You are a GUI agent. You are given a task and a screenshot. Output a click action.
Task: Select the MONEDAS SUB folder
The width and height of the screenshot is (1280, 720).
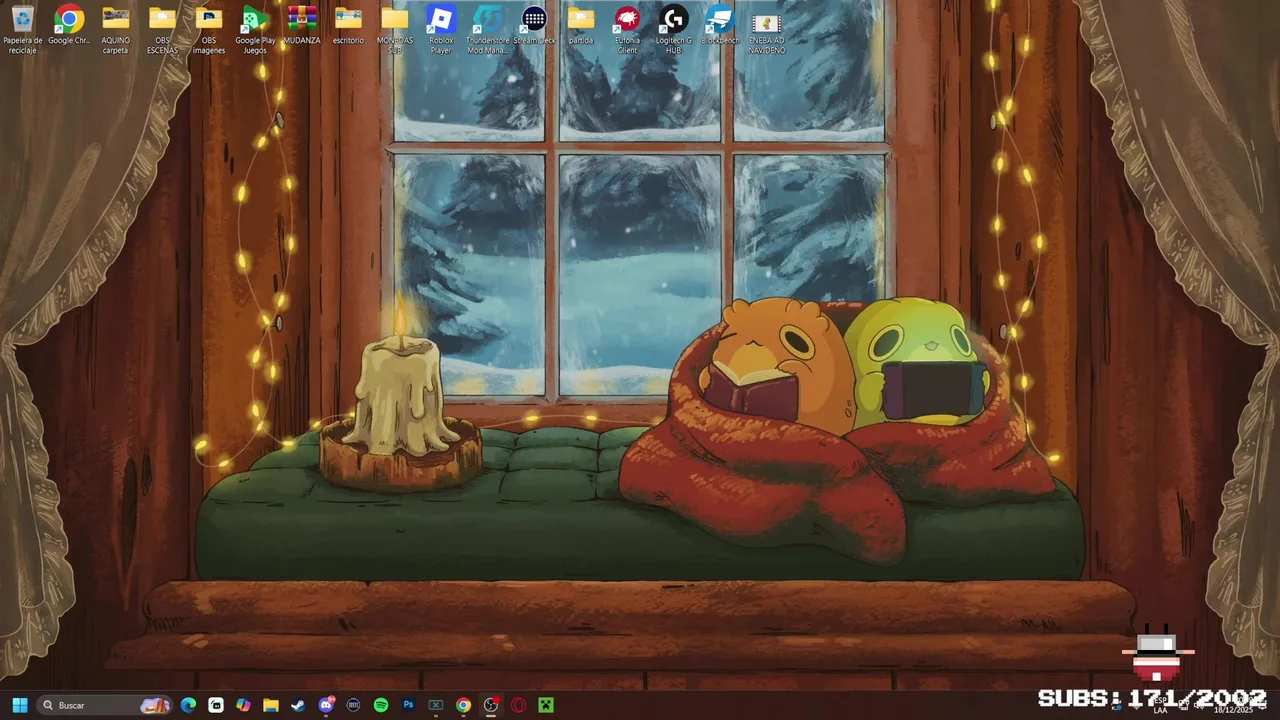[x=395, y=30]
